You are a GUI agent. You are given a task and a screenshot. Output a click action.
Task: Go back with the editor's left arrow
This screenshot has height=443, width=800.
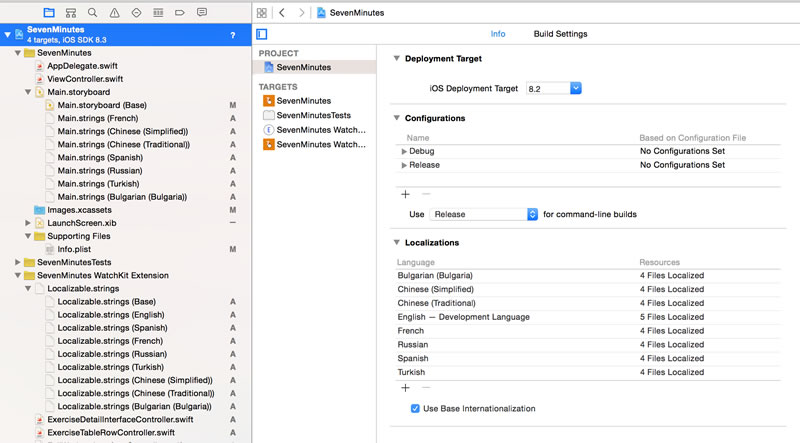(x=282, y=13)
